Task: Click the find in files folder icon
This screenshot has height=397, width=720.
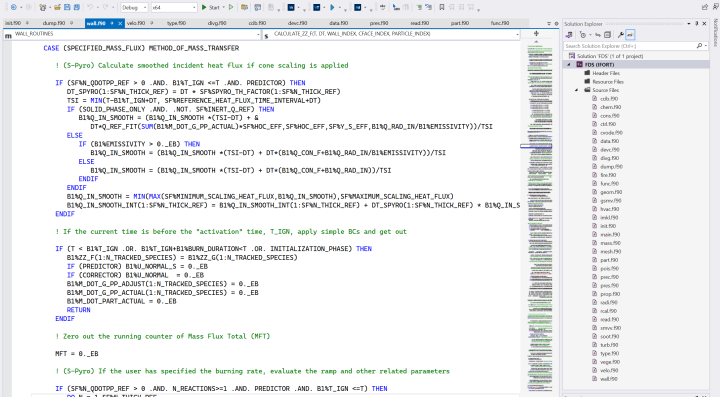Action: (x=244, y=7)
